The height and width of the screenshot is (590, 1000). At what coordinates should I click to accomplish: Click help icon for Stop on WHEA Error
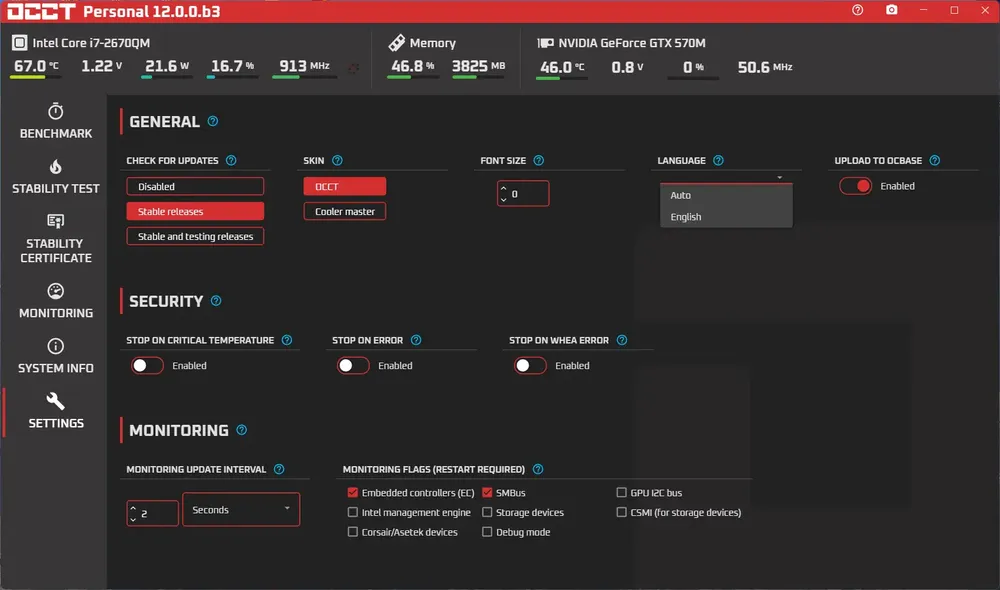click(x=622, y=340)
